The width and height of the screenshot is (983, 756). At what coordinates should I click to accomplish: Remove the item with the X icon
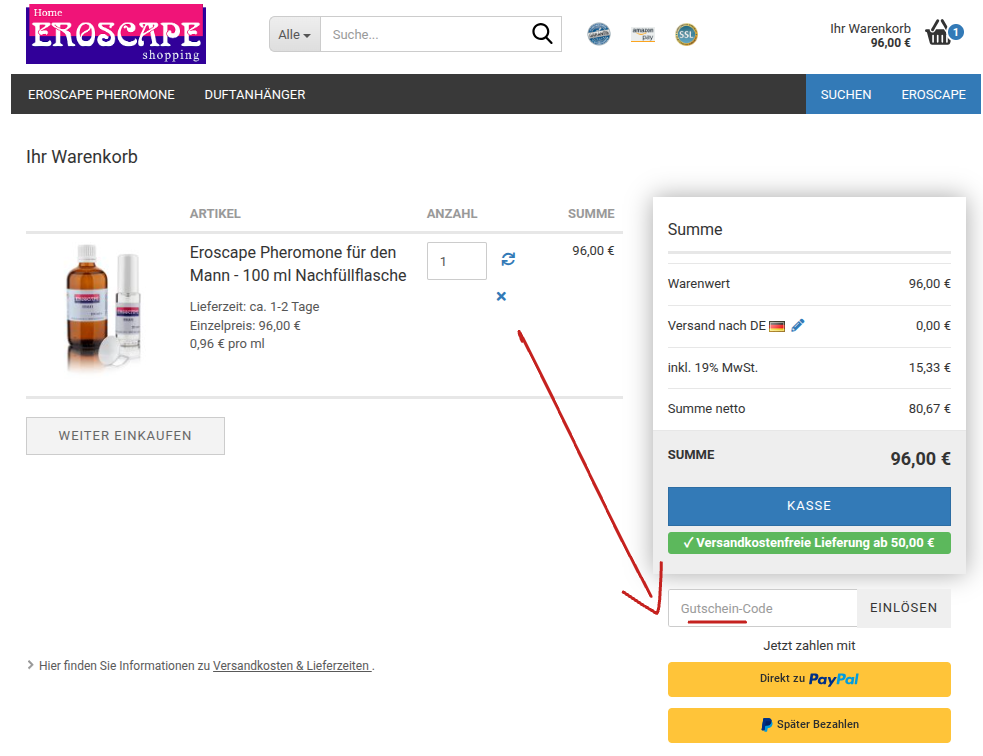501,296
